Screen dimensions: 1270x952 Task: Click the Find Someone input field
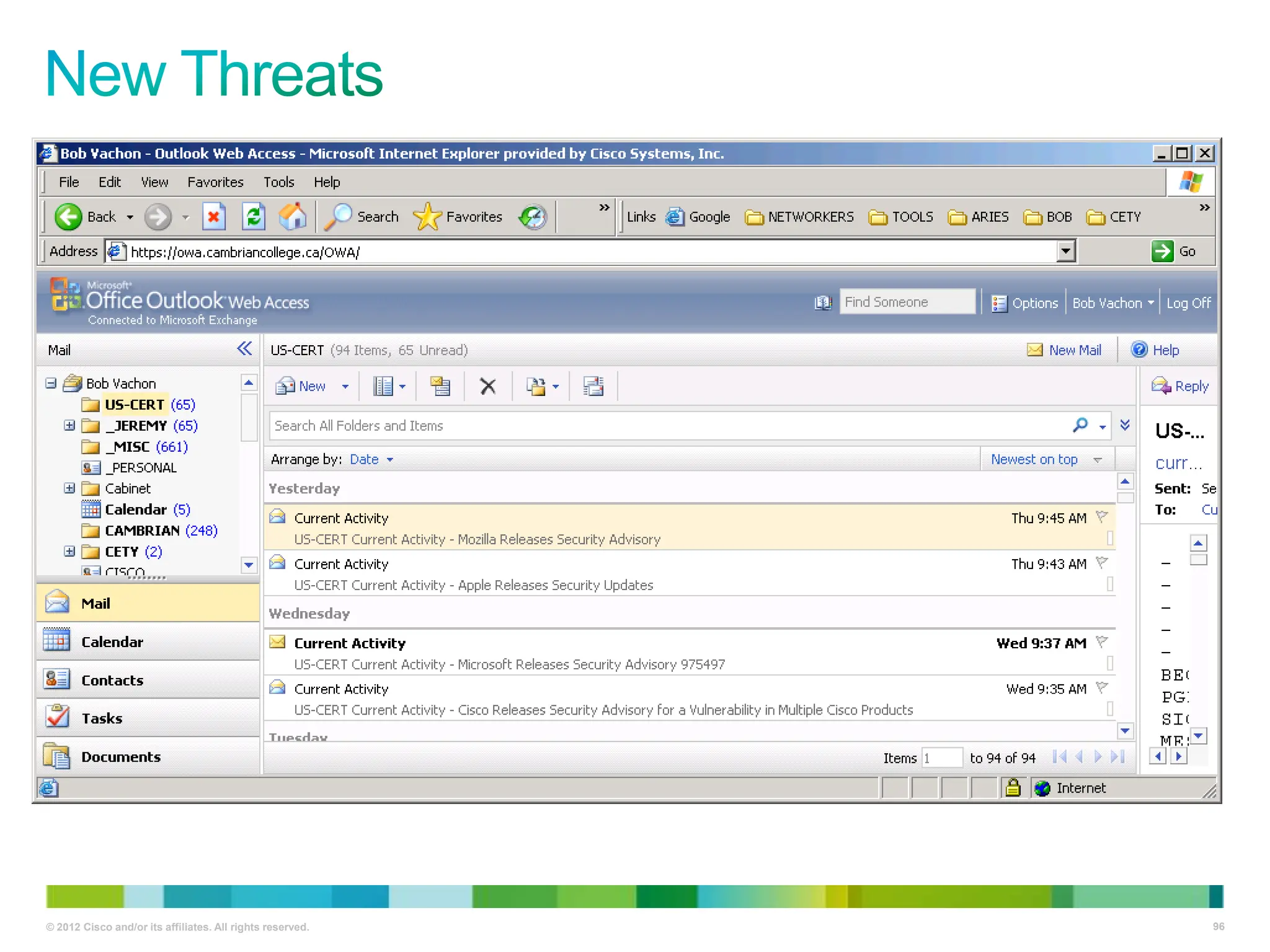[x=906, y=302]
